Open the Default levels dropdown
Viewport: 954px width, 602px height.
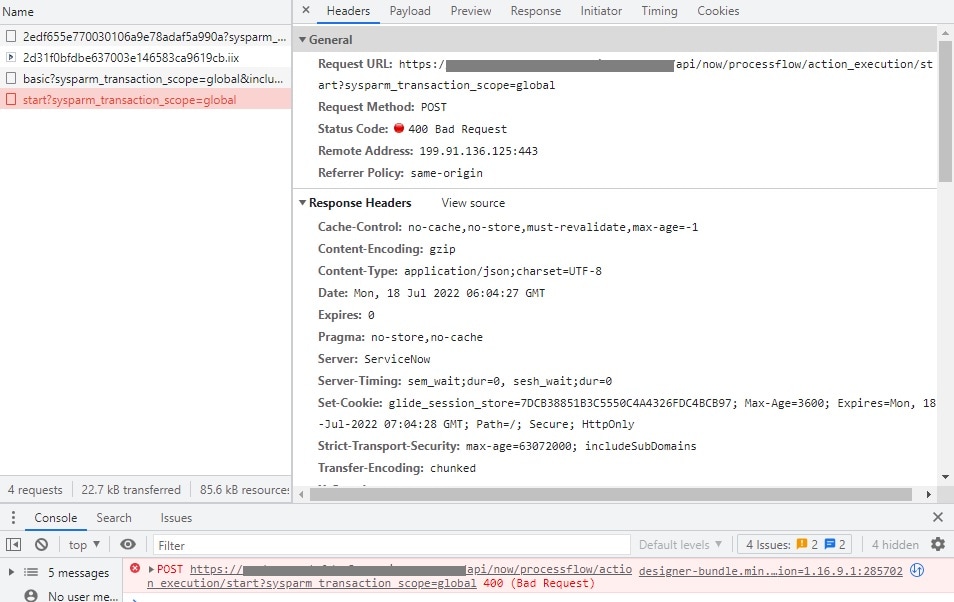click(680, 545)
